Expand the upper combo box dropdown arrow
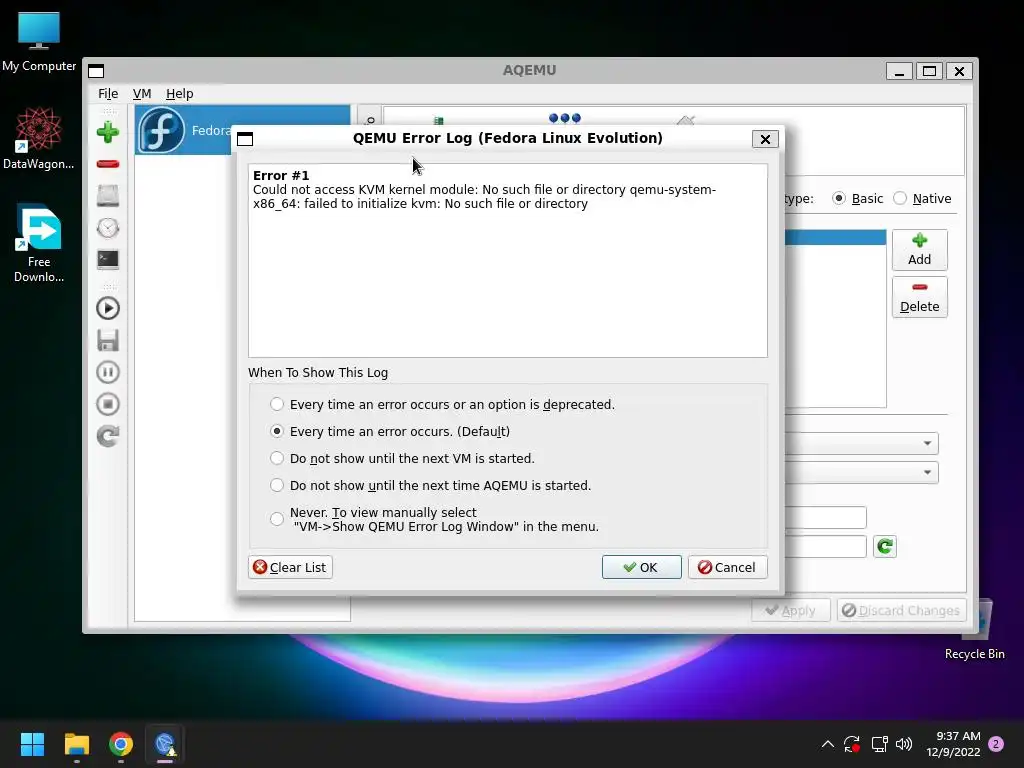The height and width of the screenshot is (768, 1024). click(x=927, y=443)
